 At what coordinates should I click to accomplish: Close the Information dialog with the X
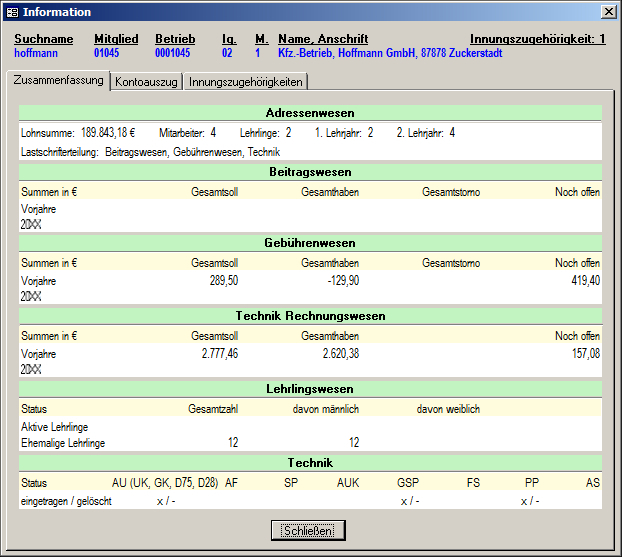tap(607, 12)
